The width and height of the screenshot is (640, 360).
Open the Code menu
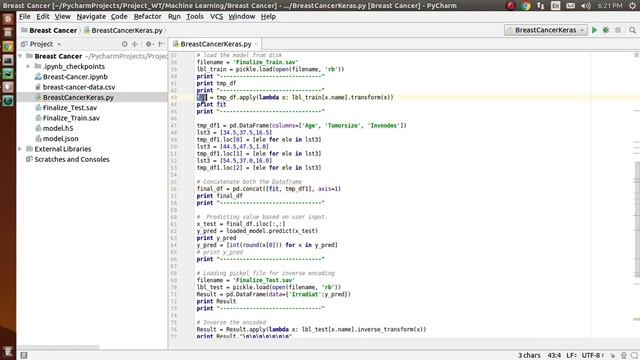pyautogui.click(x=119, y=17)
